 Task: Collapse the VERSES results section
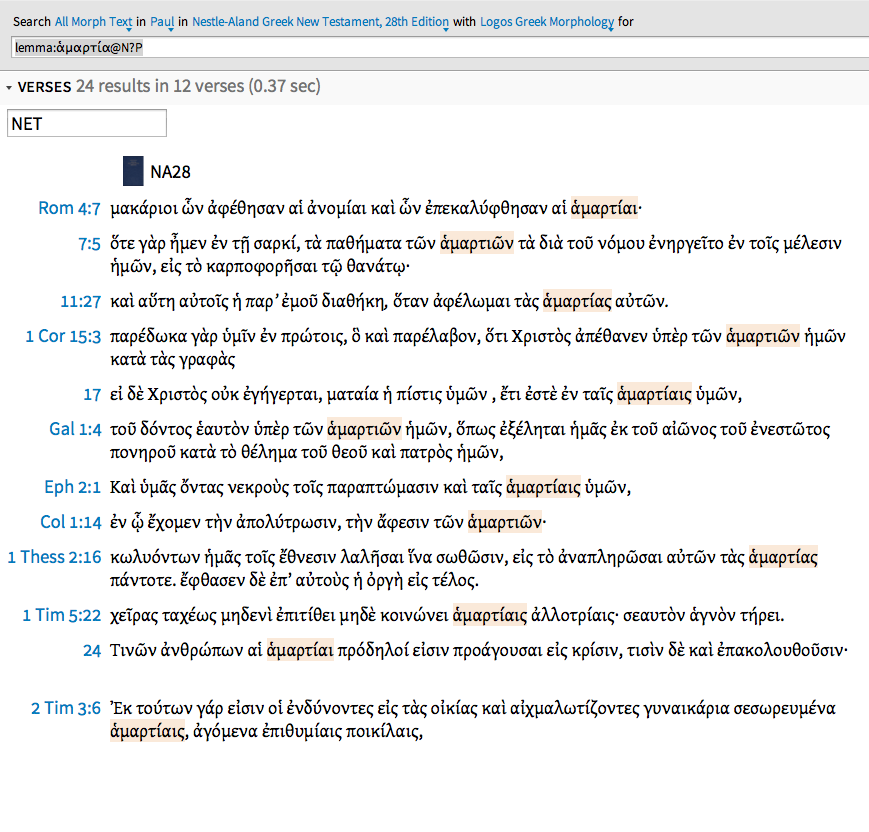[9, 88]
